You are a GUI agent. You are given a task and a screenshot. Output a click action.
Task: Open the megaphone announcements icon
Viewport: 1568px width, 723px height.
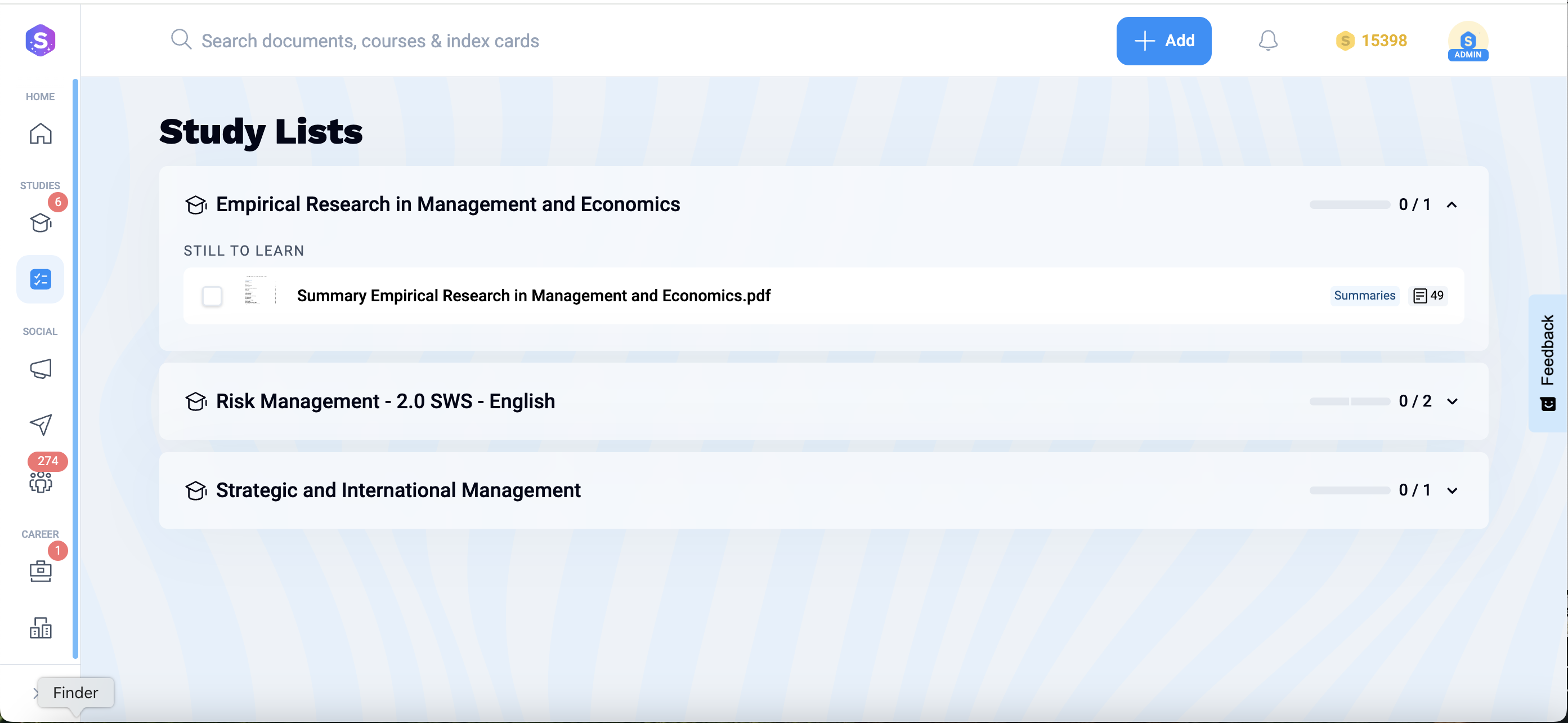(x=40, y=368)
